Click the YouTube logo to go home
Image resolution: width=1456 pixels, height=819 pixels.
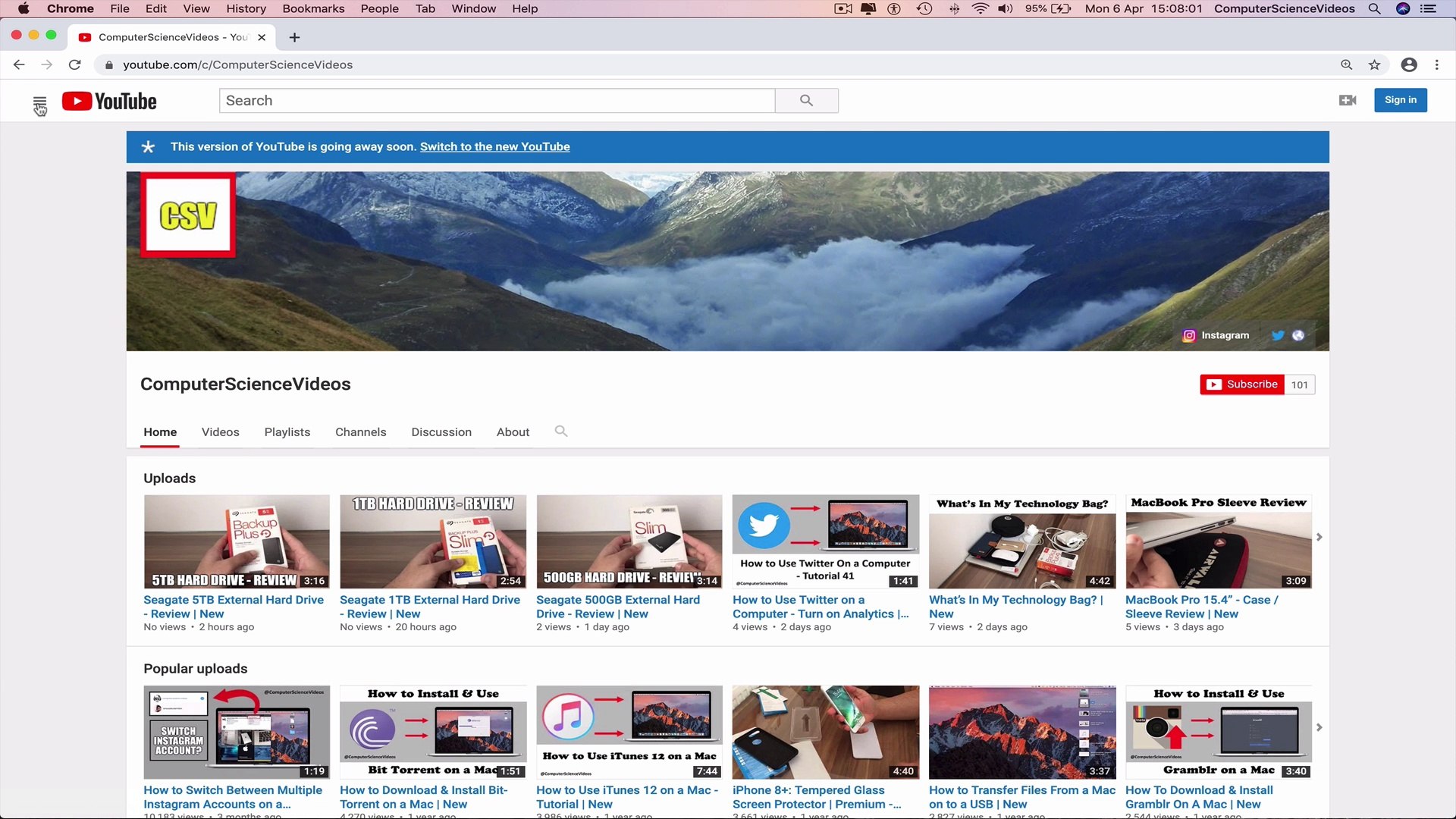tap(108, 100)
